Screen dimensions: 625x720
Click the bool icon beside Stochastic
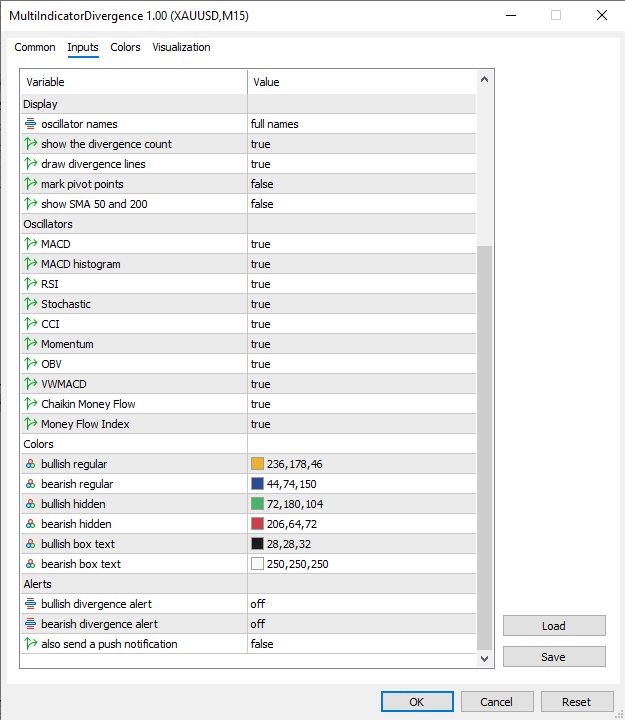click(30, 304)
